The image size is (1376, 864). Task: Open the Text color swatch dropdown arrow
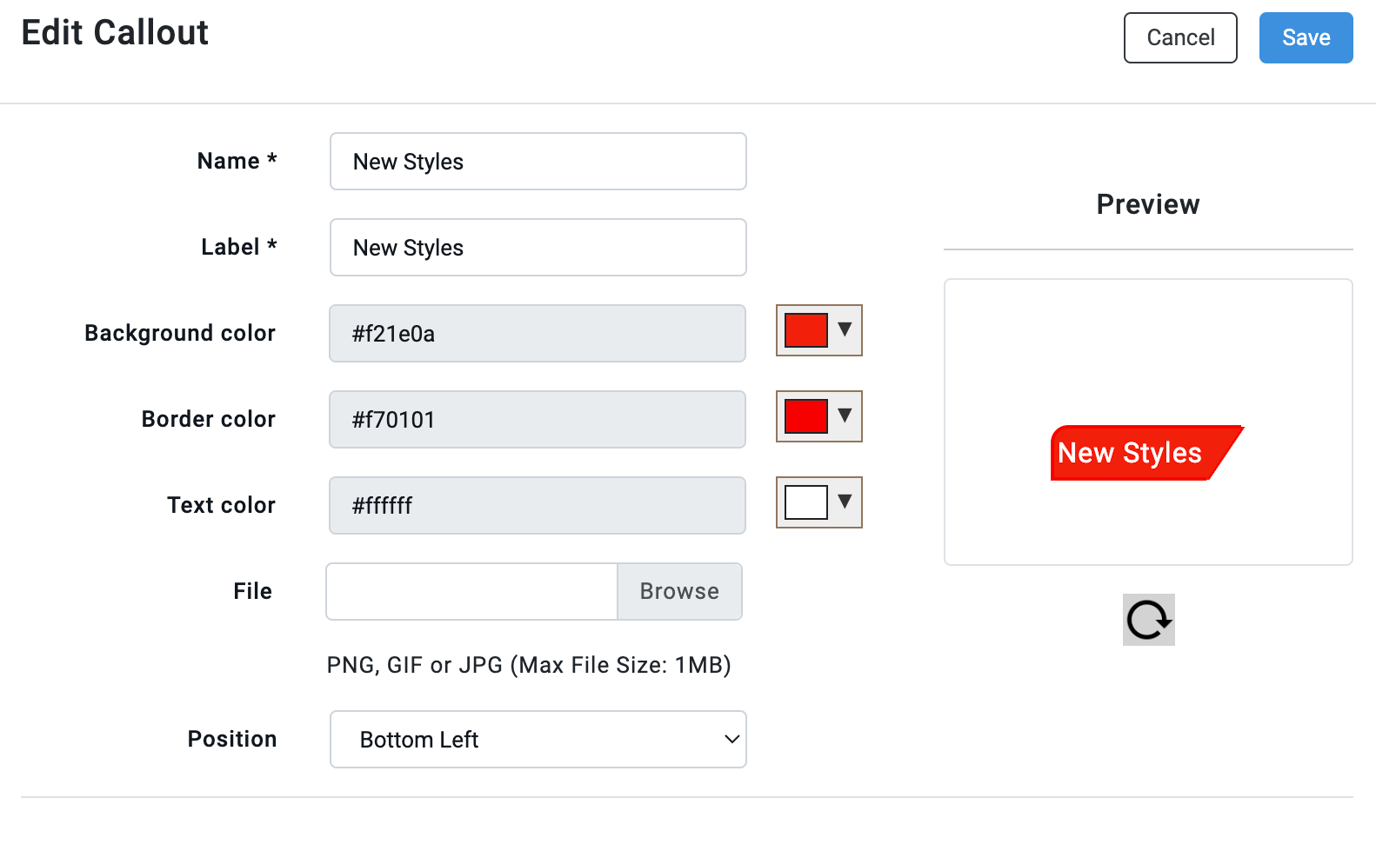pyautogui.click(x=843, y=503)
